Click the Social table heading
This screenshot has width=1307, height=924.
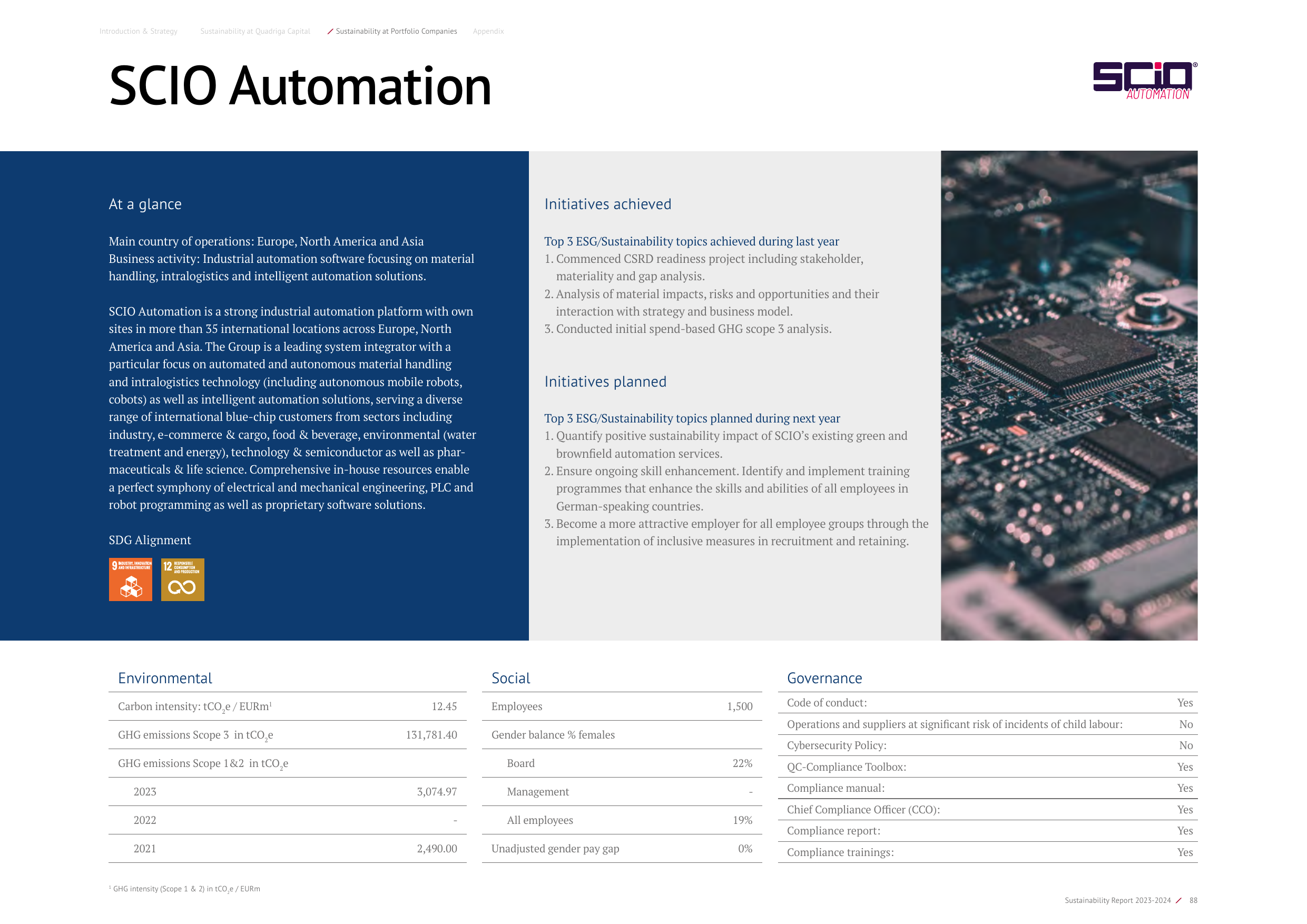[x=510, y=678]
